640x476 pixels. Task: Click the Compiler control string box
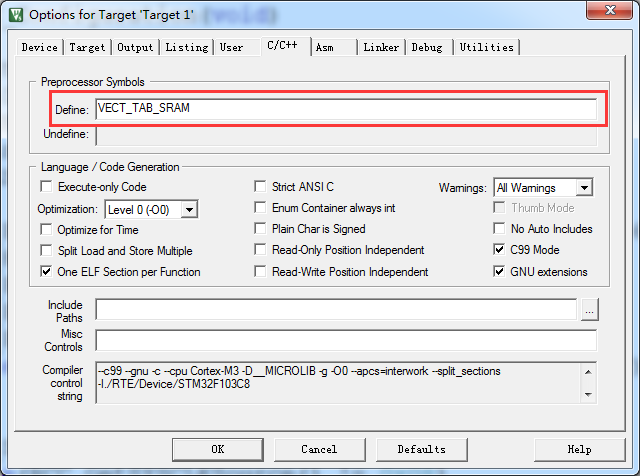[346, 383]
